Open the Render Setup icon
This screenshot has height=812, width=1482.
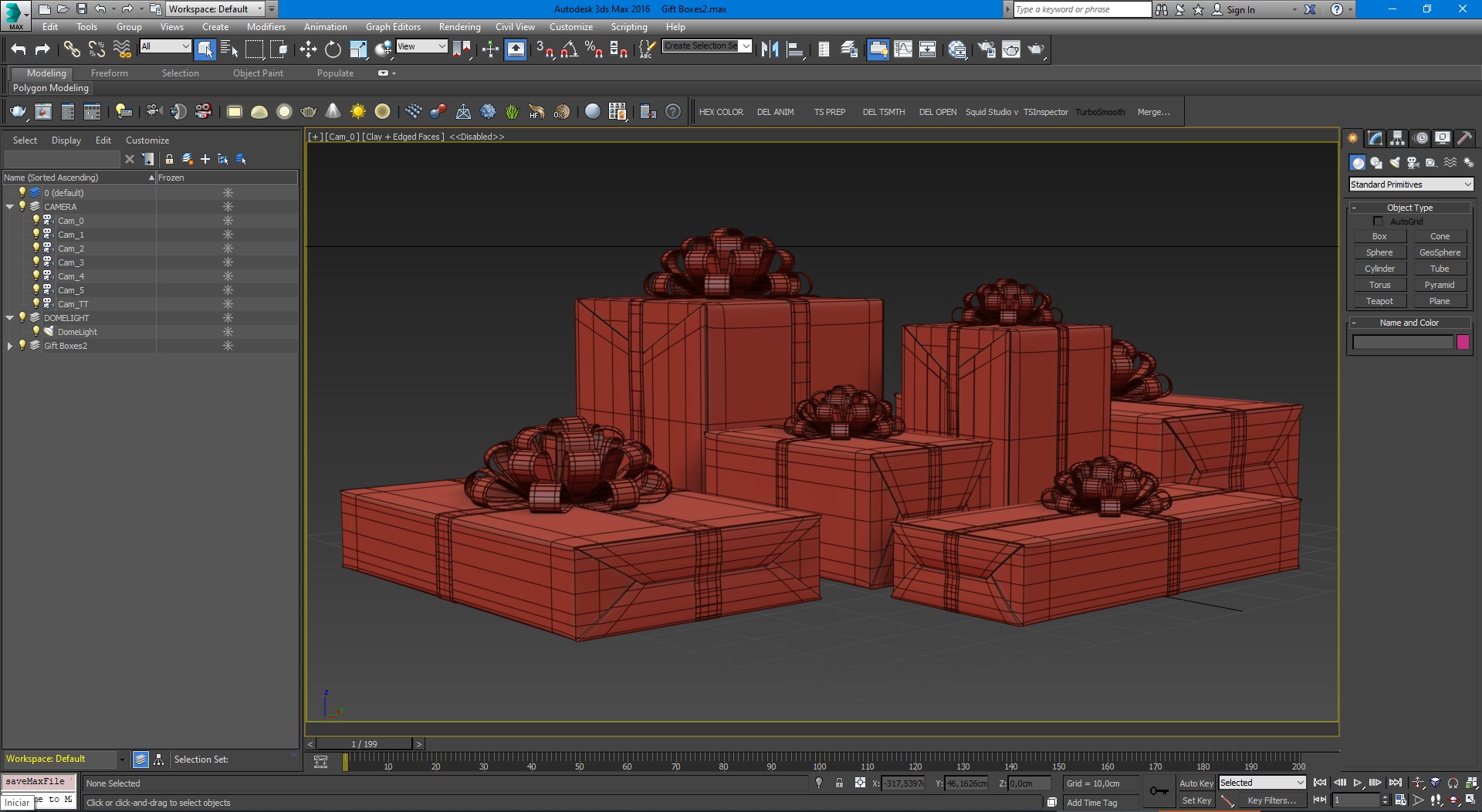986,49
